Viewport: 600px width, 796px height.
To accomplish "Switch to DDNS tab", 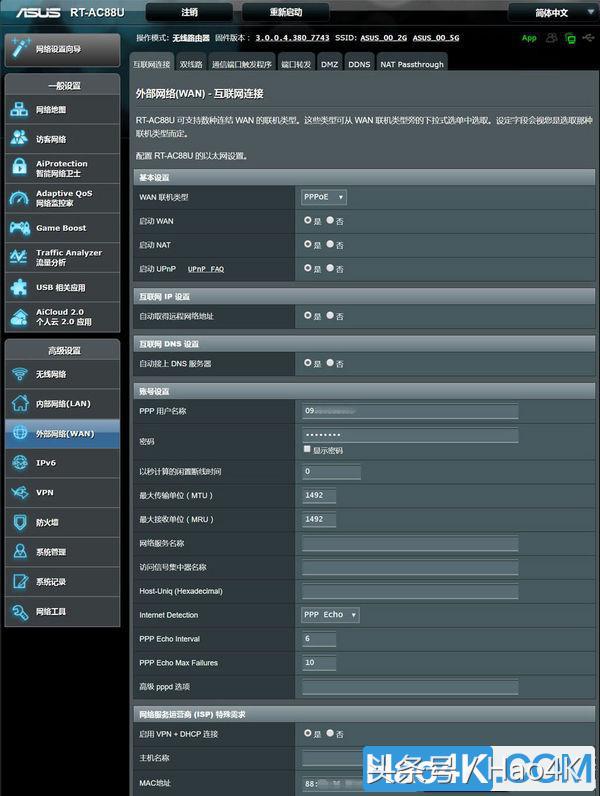I will [359, 64].
